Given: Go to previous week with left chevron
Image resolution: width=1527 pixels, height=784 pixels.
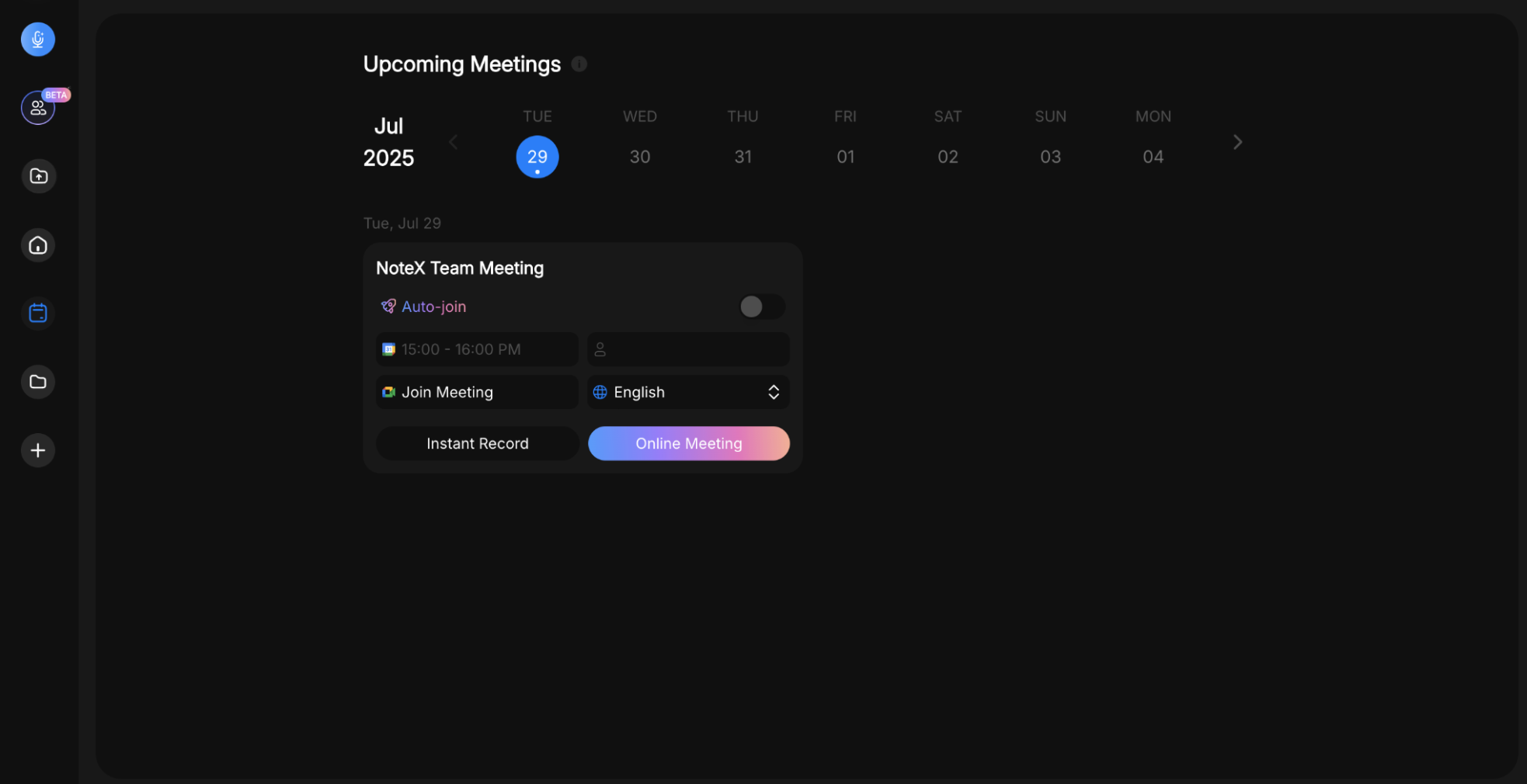Looking at the screenshot, I should (x=453, y=141).
